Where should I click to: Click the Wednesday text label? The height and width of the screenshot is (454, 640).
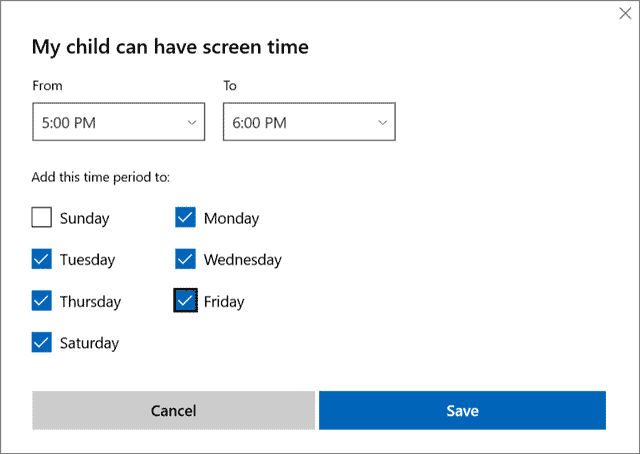(243, 260)
